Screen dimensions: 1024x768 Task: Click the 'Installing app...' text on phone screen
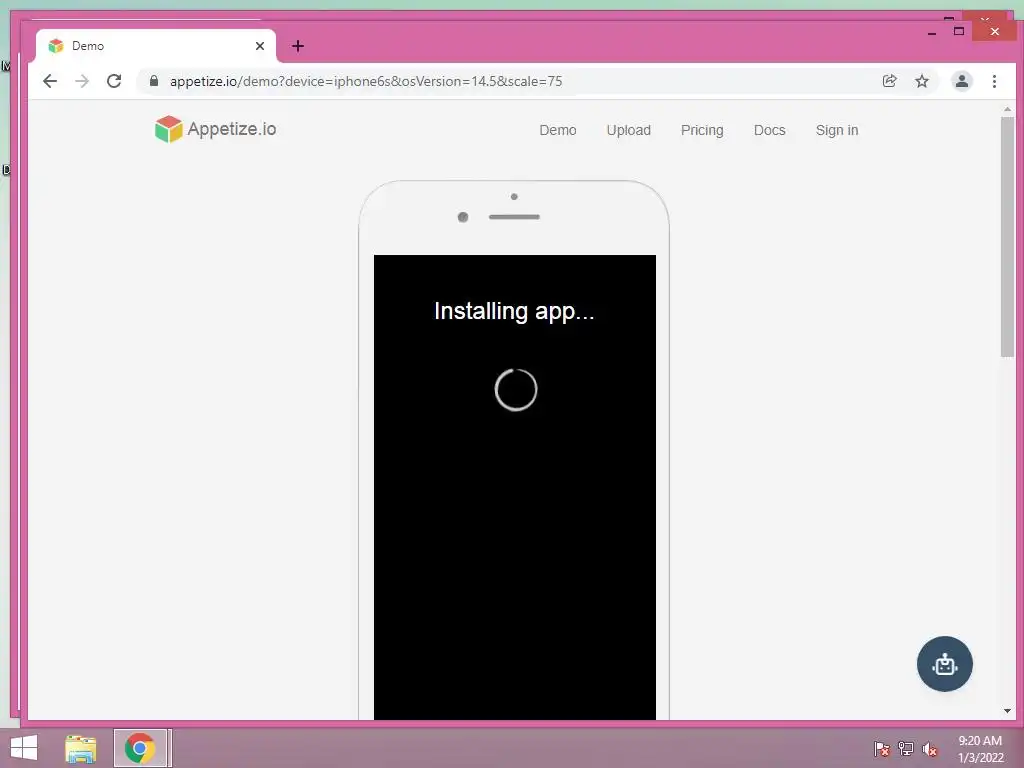[515, 312]
